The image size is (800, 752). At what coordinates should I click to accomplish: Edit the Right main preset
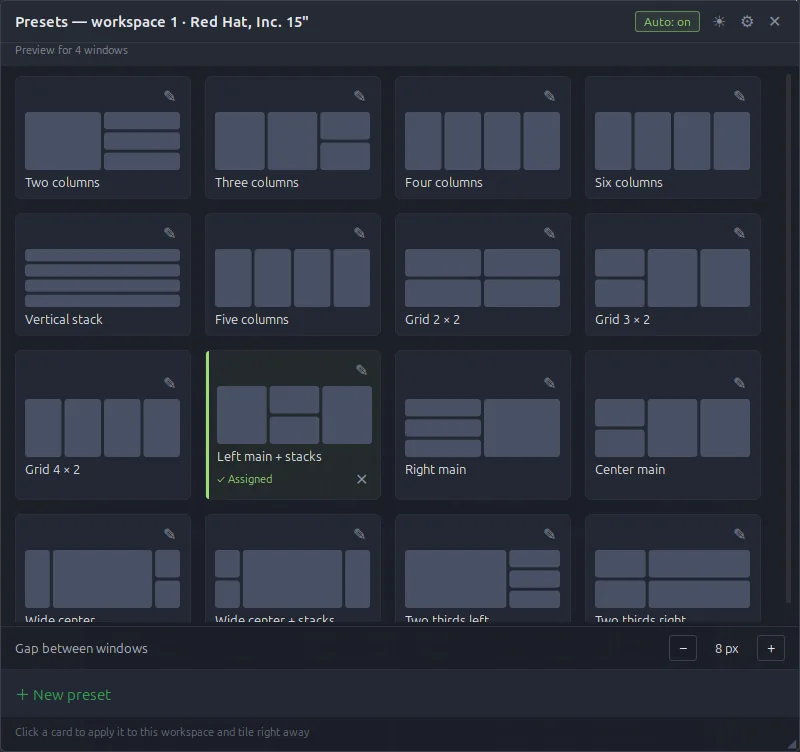point(549,383)
